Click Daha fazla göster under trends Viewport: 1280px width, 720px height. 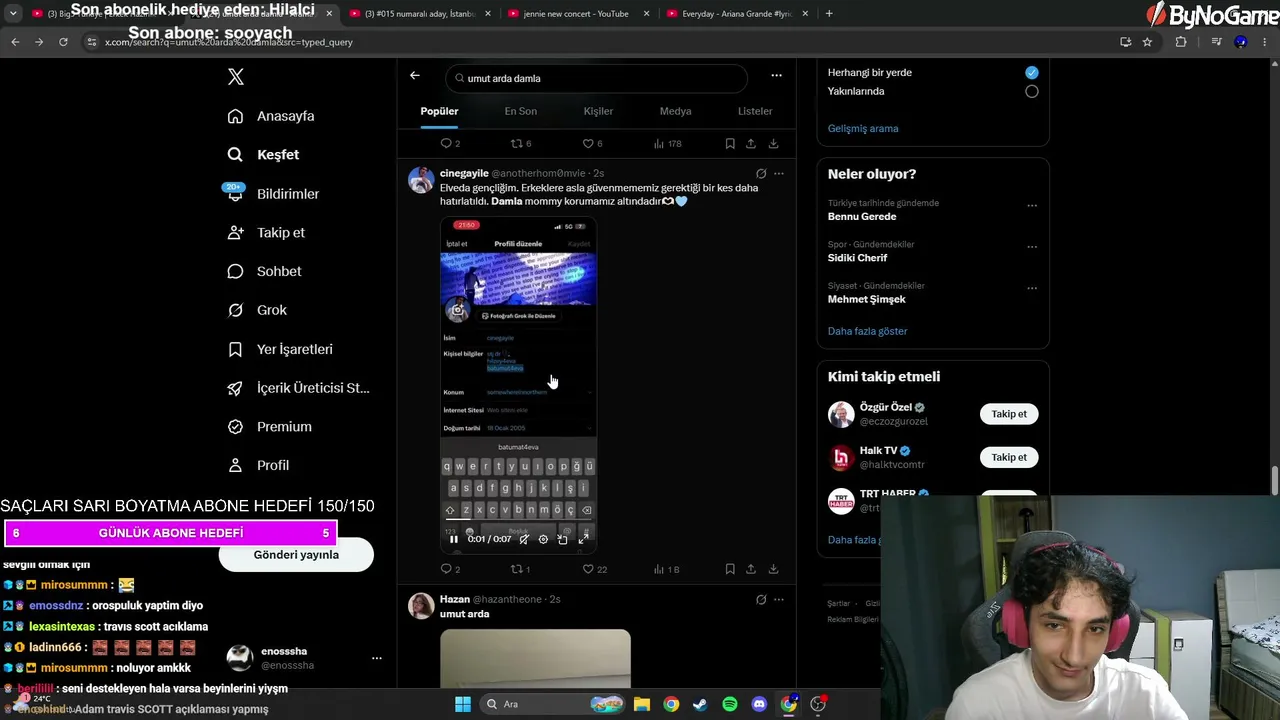coord(868,331)
